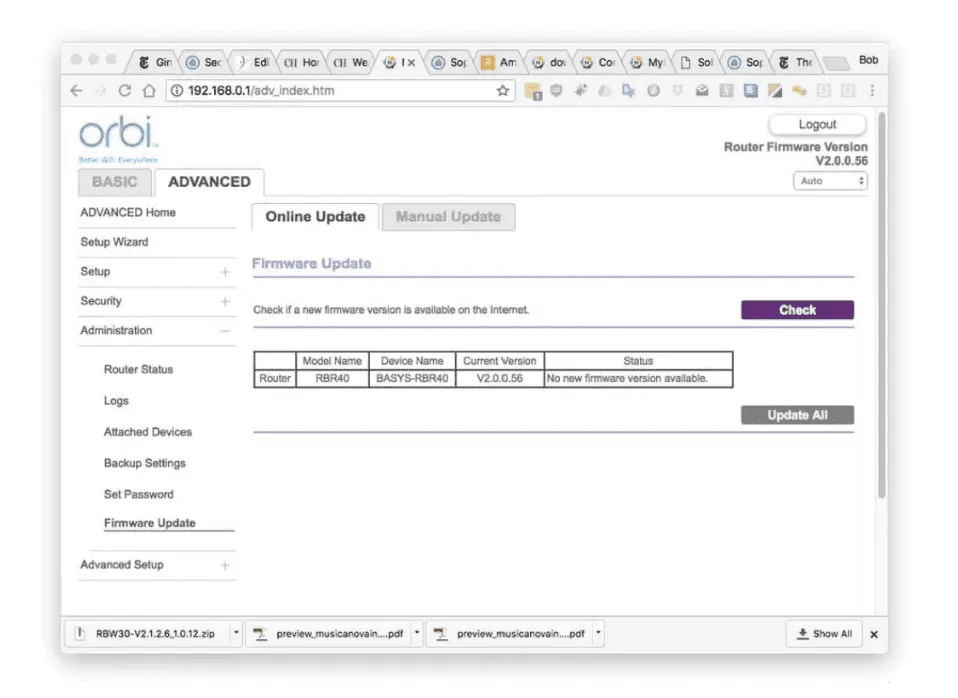The width and height of the screenshot is (958, 698).
Task: Open the Auto language dropdown
Action: click(x=829, y=182)
